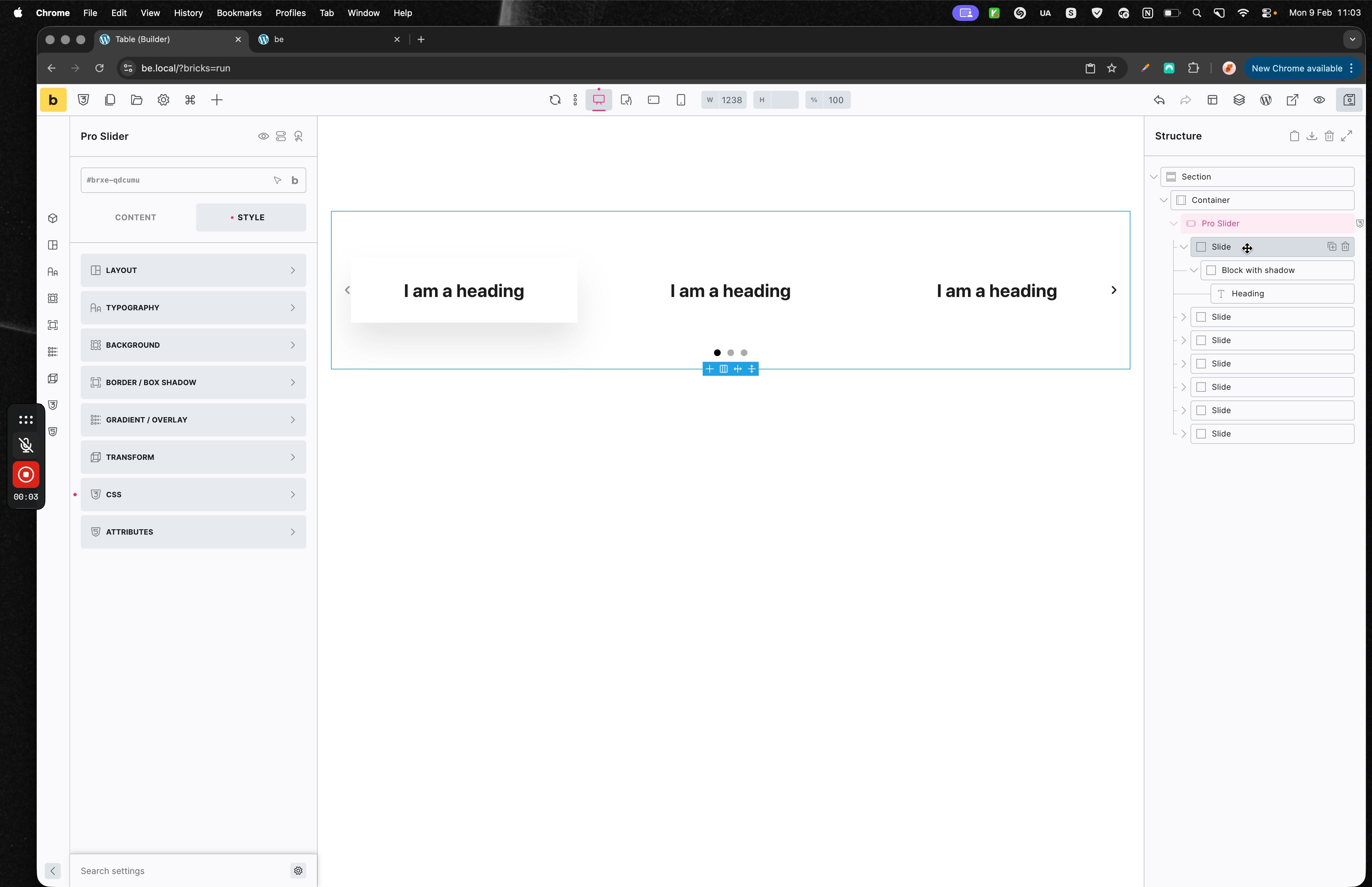The image size is (1372, 887).
Task: Collapse the Block with shadow chevron
Action: [1193, 270]
